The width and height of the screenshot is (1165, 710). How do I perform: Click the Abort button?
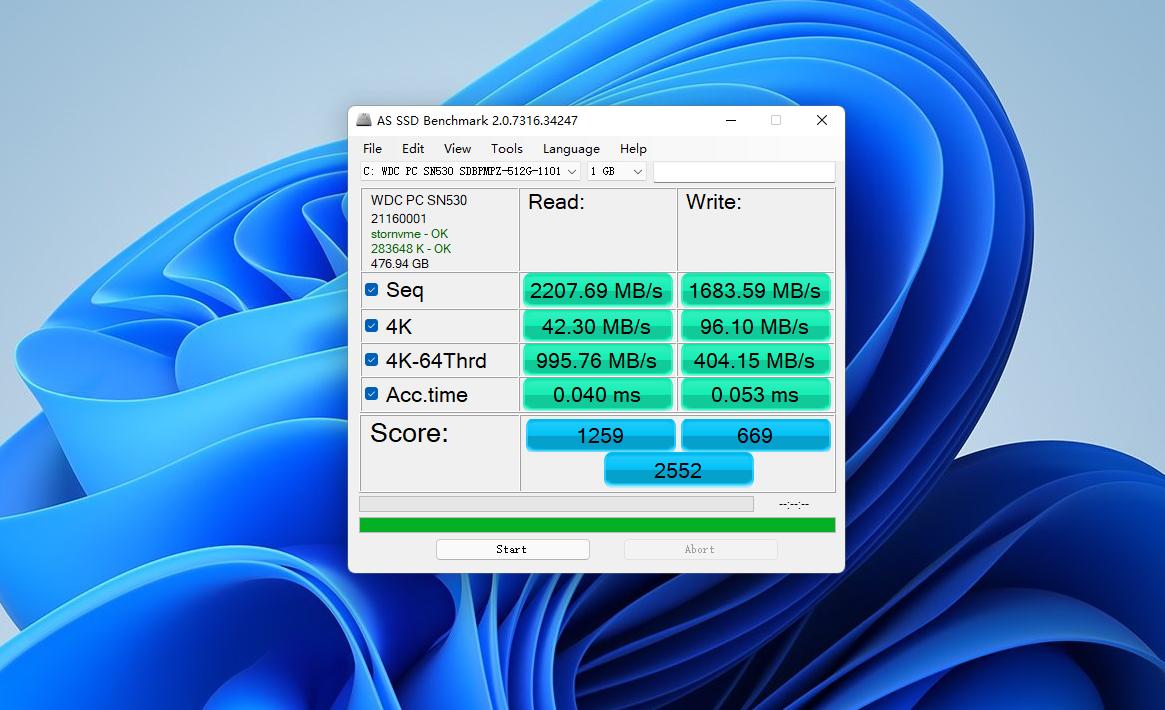tap(700, 549)
